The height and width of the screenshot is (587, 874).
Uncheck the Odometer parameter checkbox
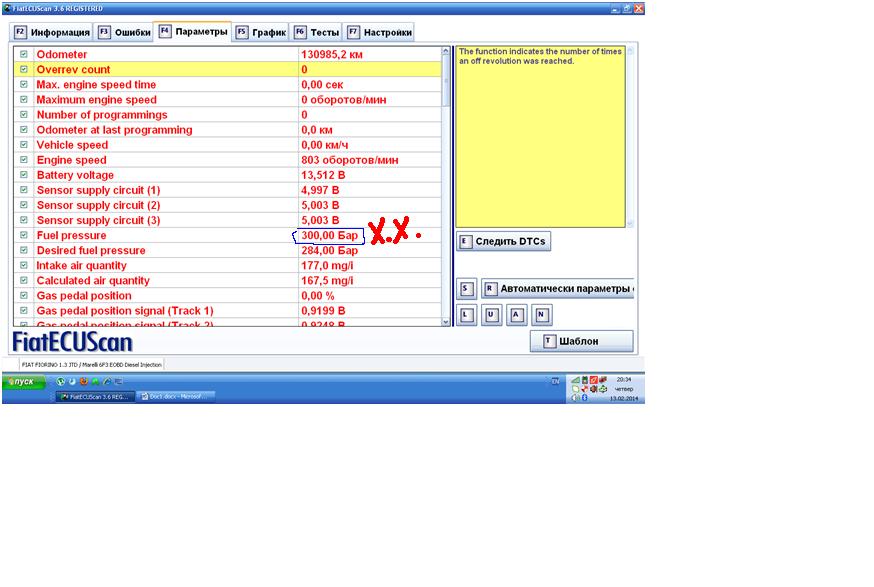tap(23, 54)
